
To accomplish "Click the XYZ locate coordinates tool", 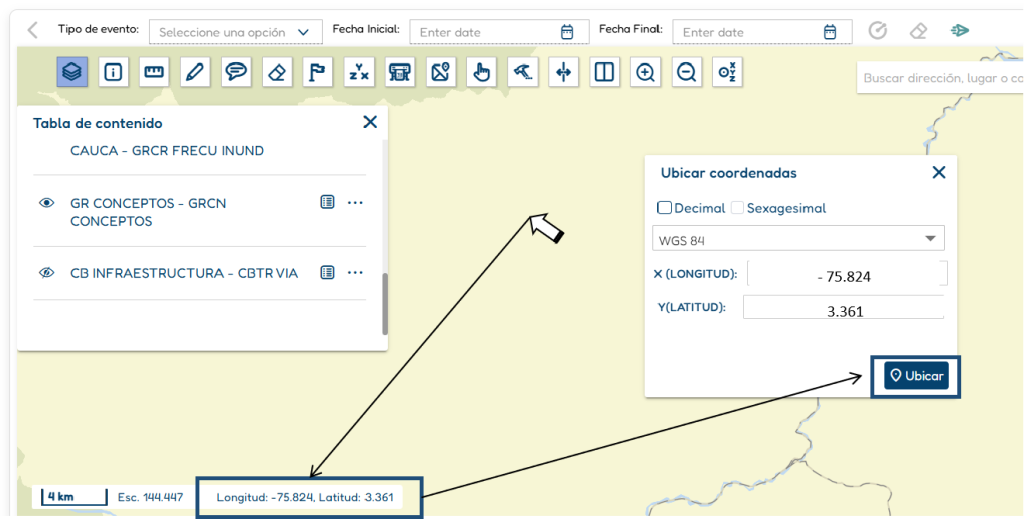I will tap(727, 72).
